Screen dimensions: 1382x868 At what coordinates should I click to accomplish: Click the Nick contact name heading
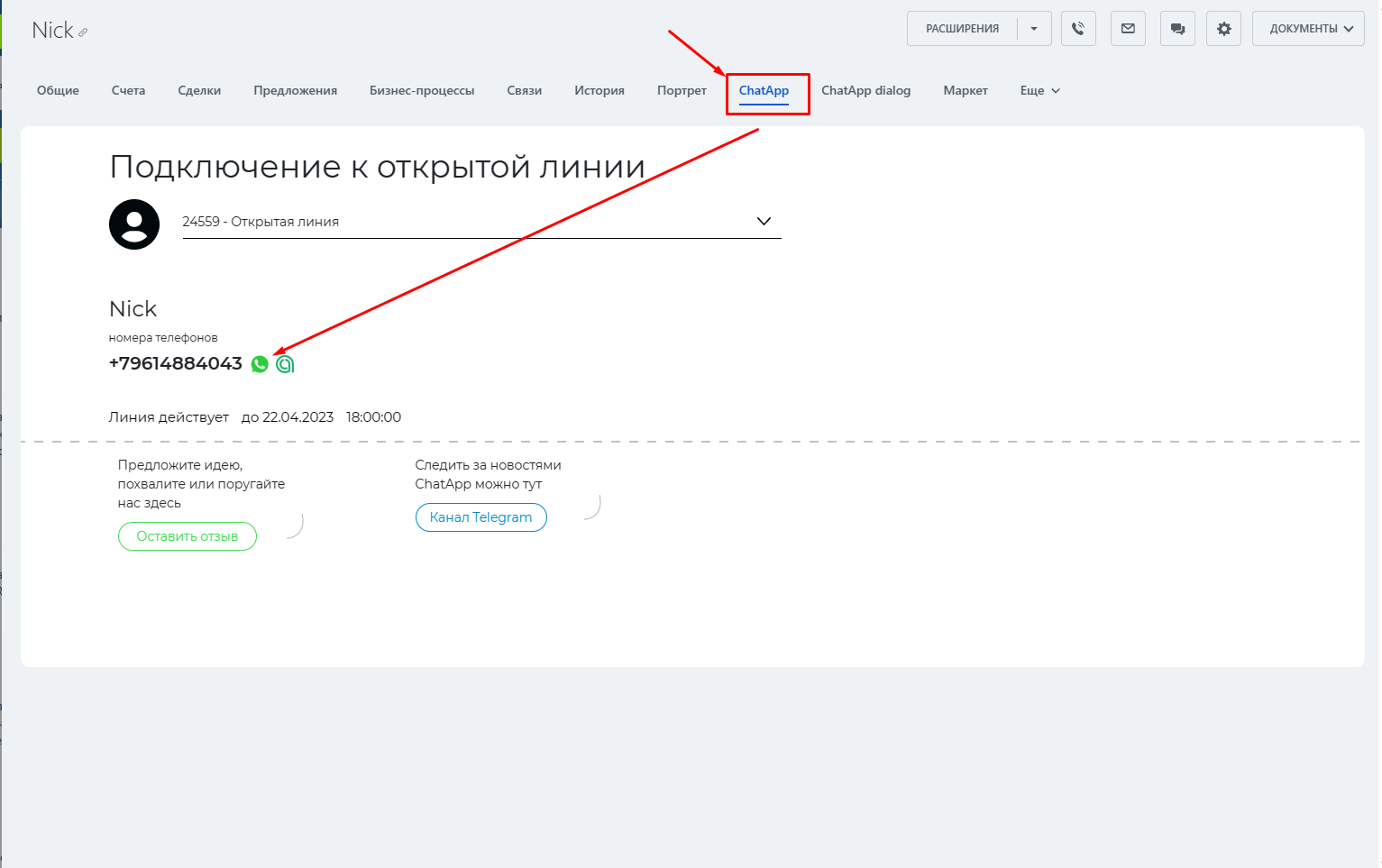point(133,309)
